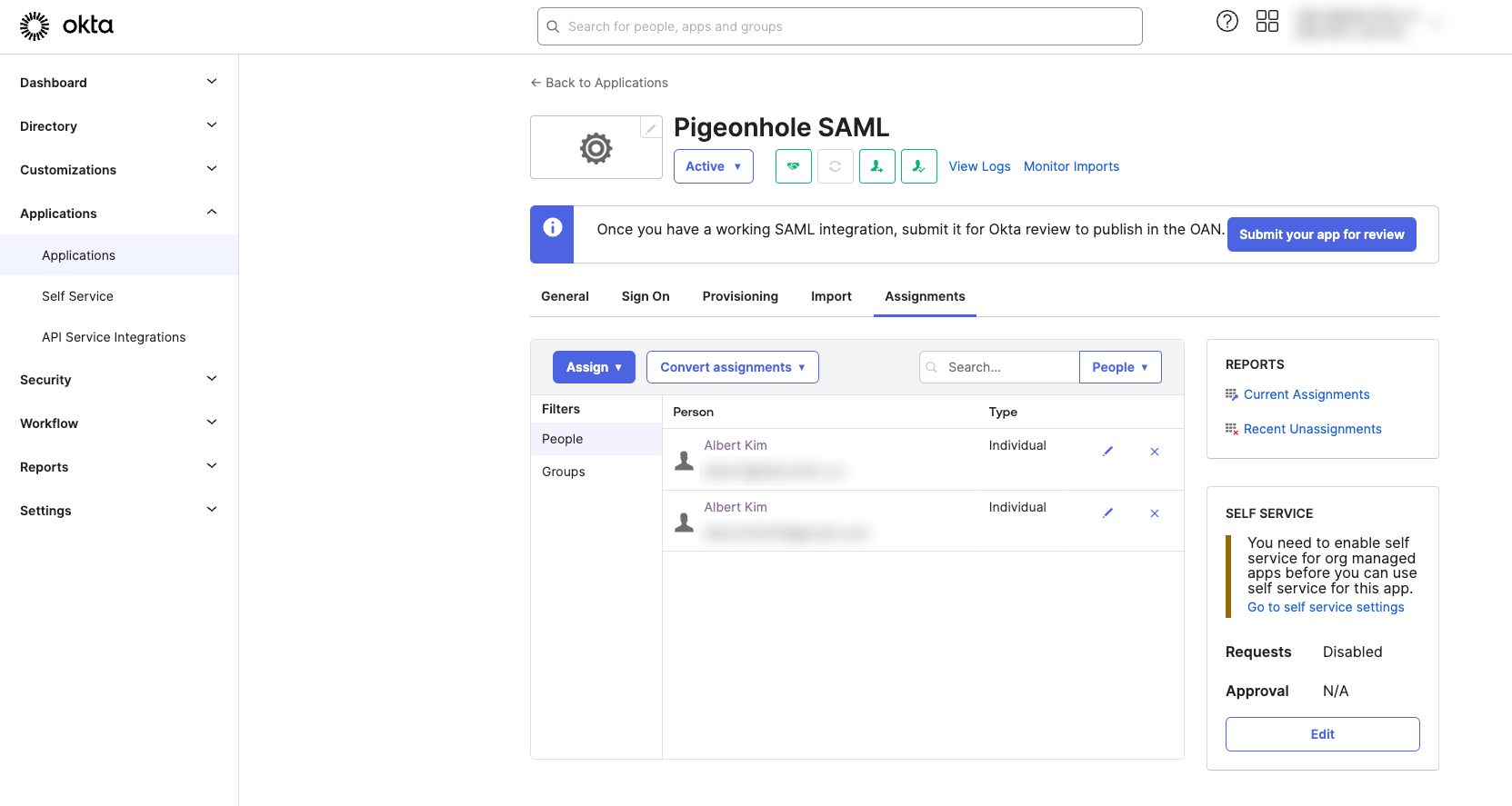Focus the assignments Search field
Screen dimensions: 1512x806
point(999,367)
